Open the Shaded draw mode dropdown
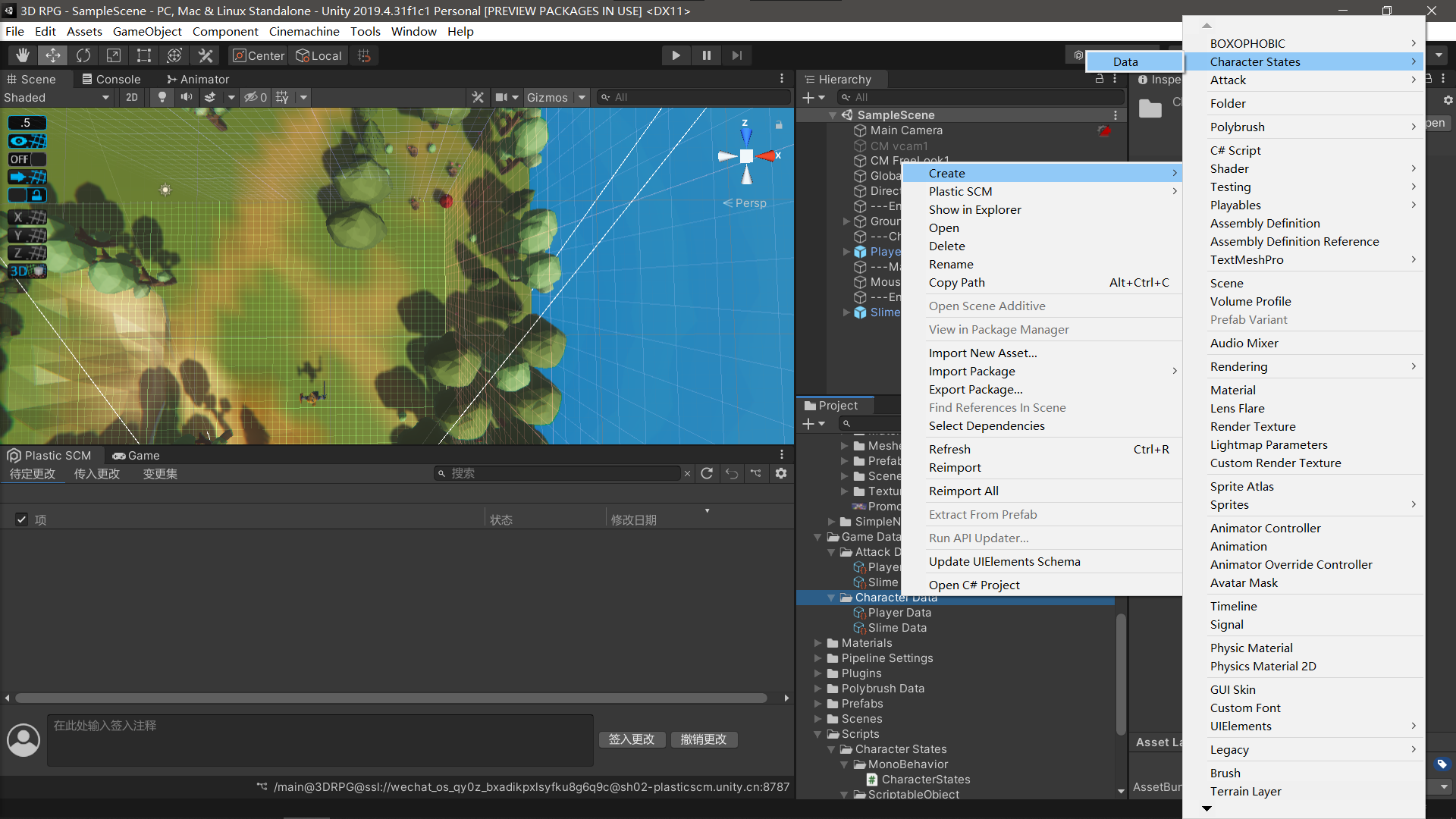The height and width of the screenshot is (819, 1456). point(57,97)
